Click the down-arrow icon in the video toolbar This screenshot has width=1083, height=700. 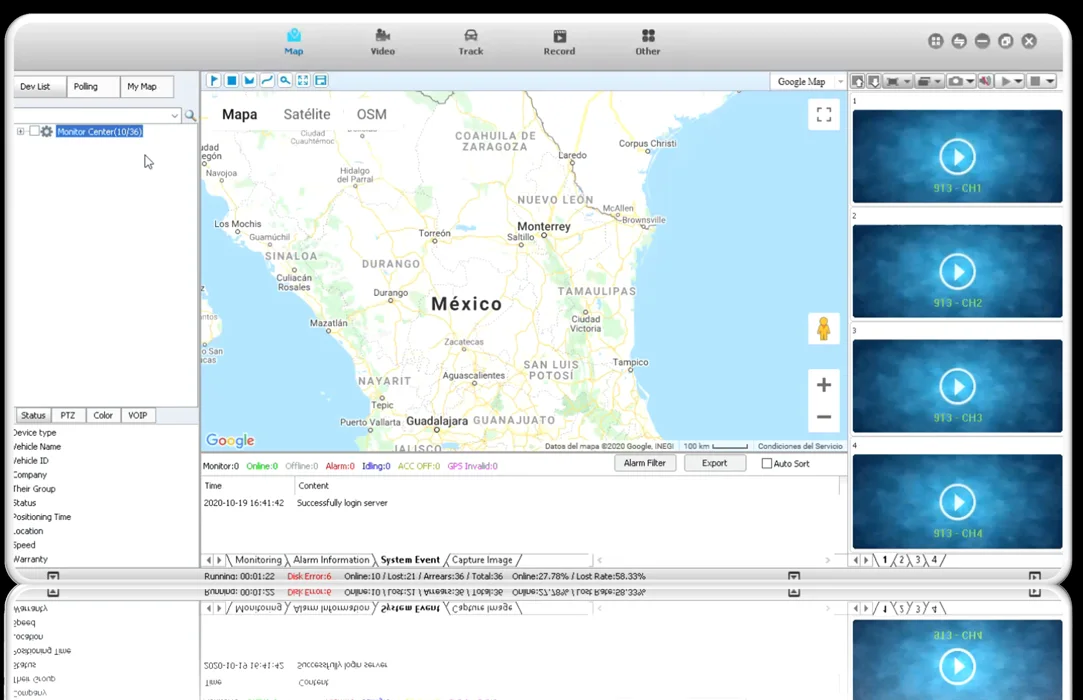pyautogui.click(x=874, y=82)
